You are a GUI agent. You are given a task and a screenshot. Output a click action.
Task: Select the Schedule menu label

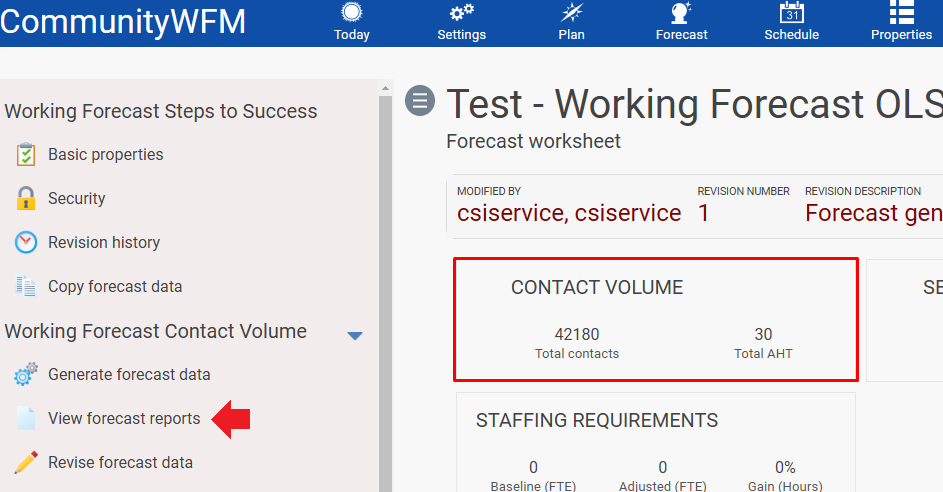[x=791, y=35]
